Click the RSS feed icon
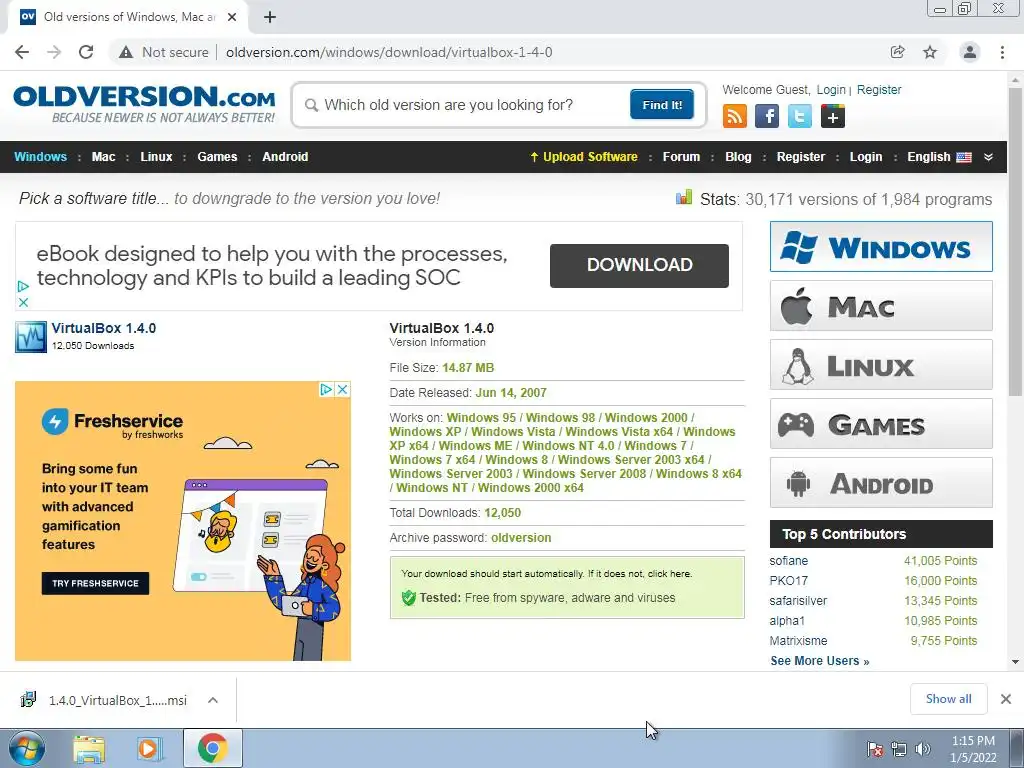Image resolution: width=1024 pixels, height=768 pixels. click(x=735, y=116)
